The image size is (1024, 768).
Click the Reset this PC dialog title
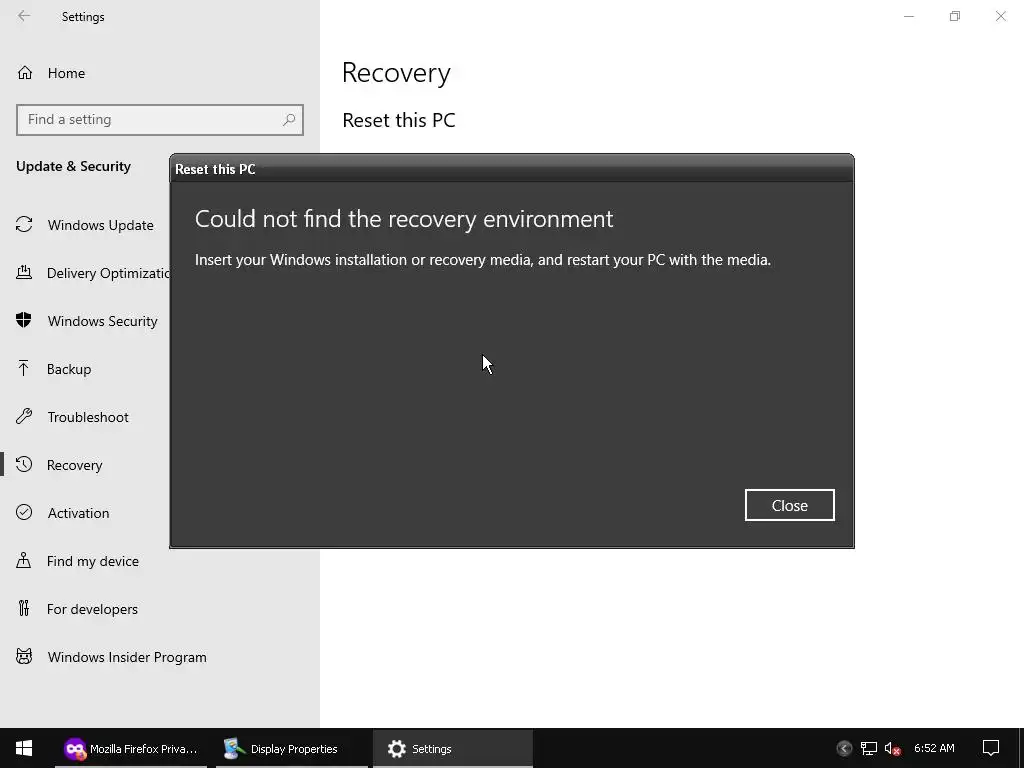pyautogui.click(x=215, y=169)
